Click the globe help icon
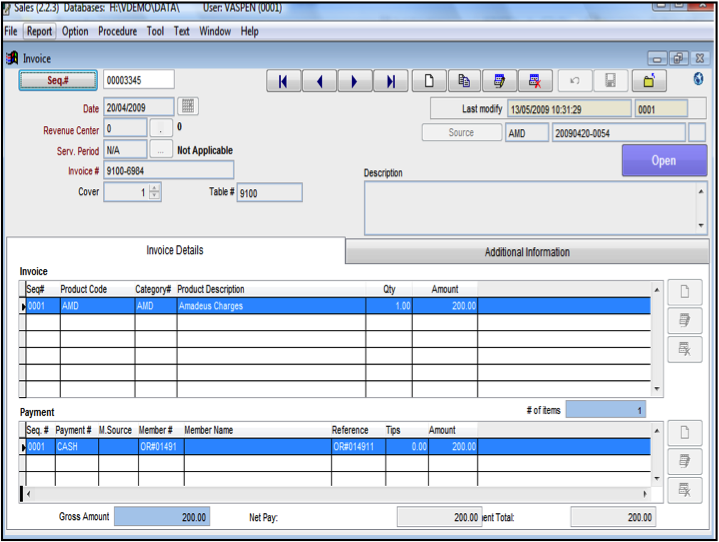The height and width of the screenshot is (542, 719). pyautogui.click(x=698, y=78)
